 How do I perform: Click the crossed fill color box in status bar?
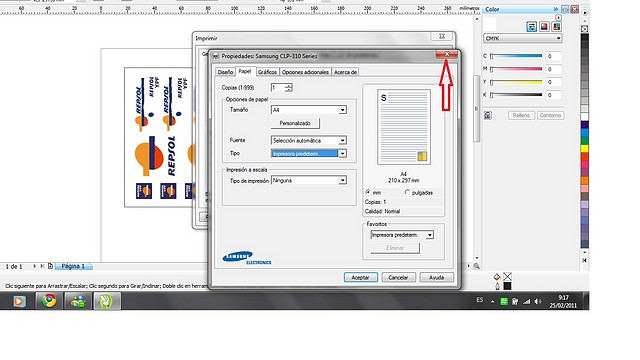click(x=507, y=277)
